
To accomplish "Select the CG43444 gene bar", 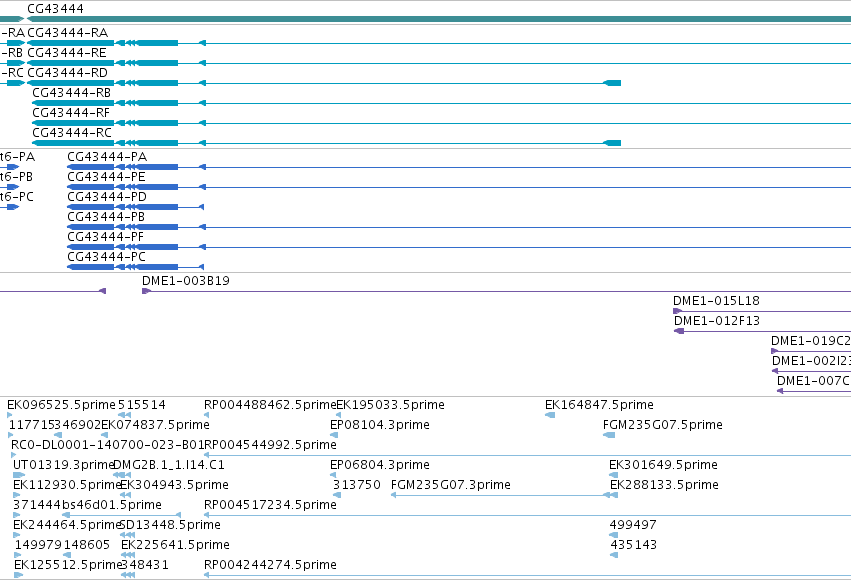I will point(439,20).
